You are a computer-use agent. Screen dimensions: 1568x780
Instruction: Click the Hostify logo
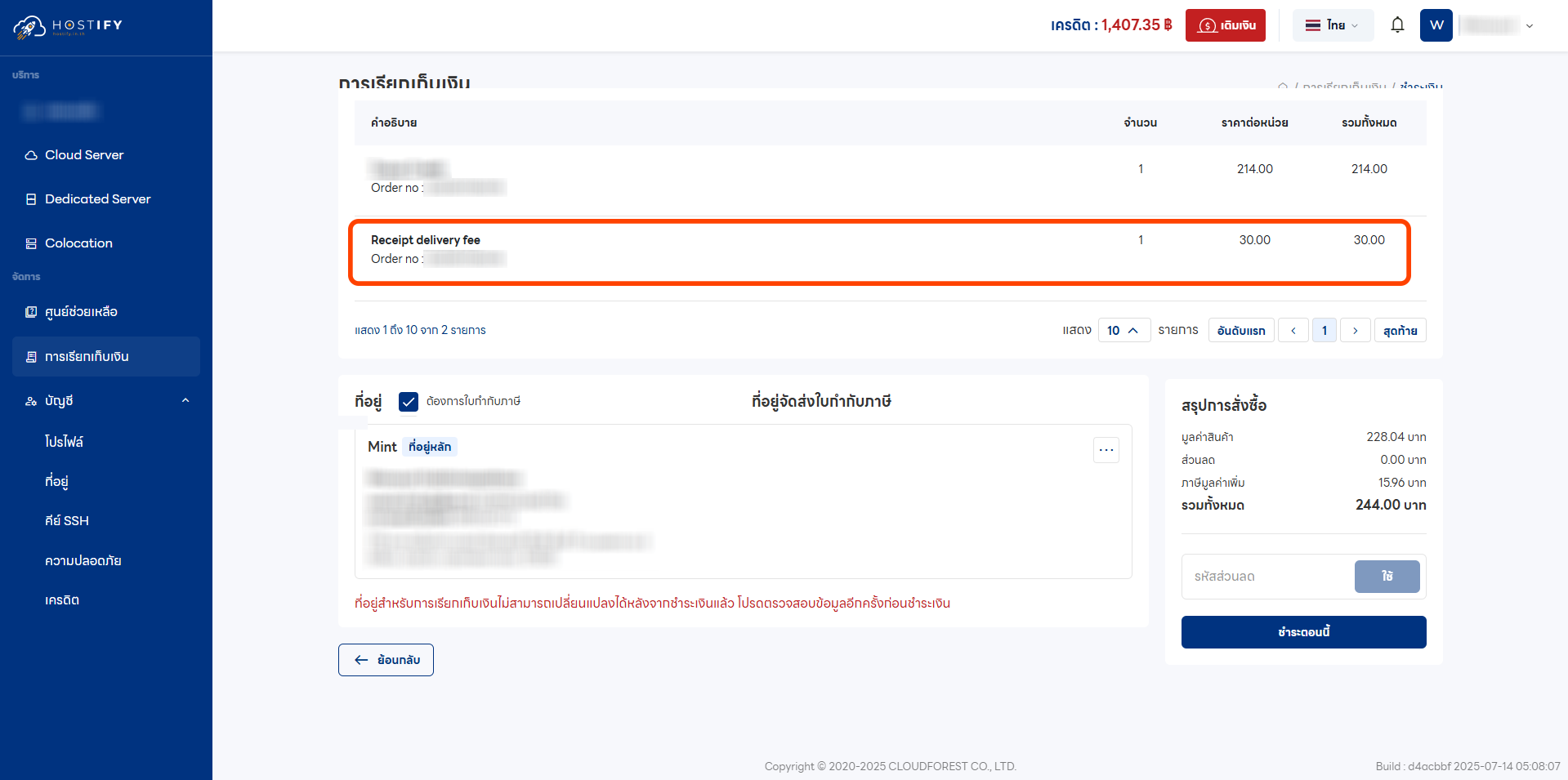pos(65,25)
